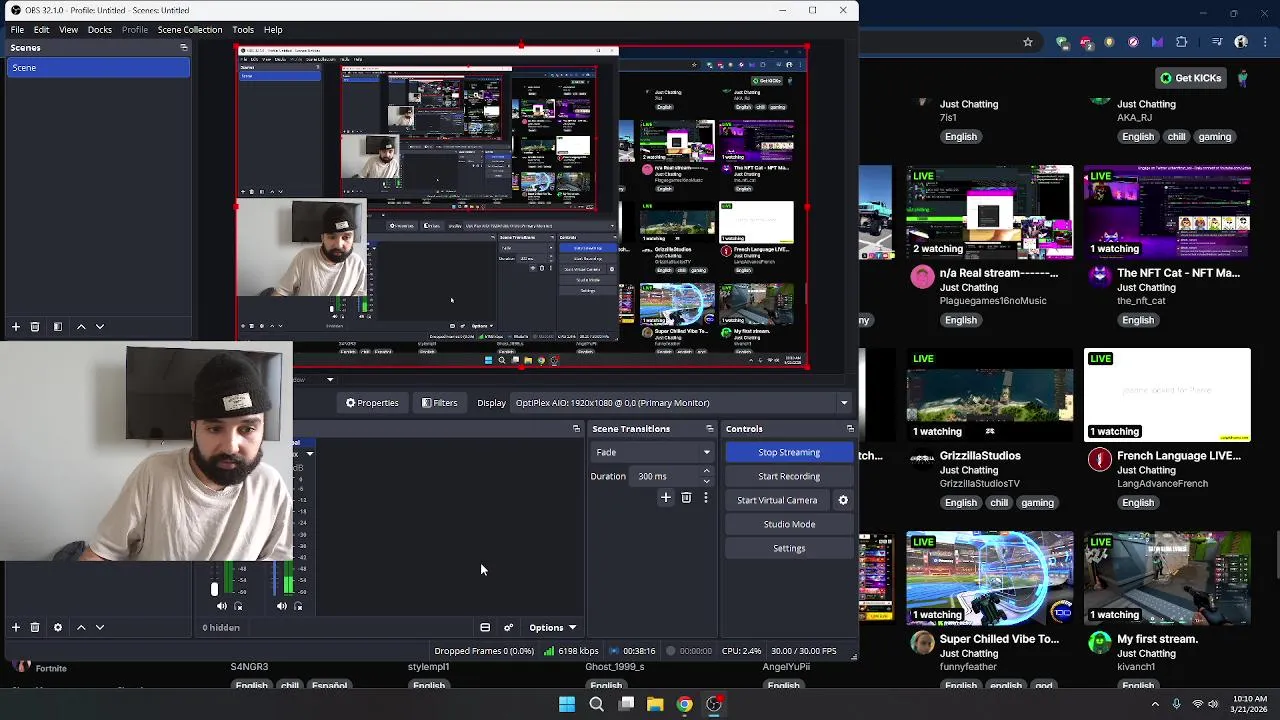Mute the first mixer channel speaker icon
This screenshot has height=720, width=1280.
[x=221, y=606]
